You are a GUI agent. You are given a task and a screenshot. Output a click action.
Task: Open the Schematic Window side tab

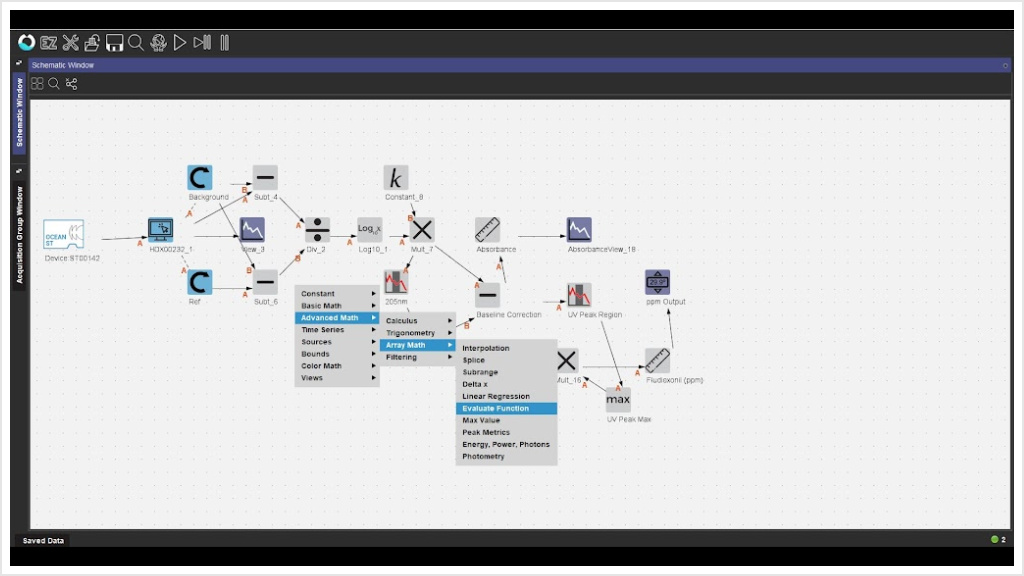click(19, 112)
